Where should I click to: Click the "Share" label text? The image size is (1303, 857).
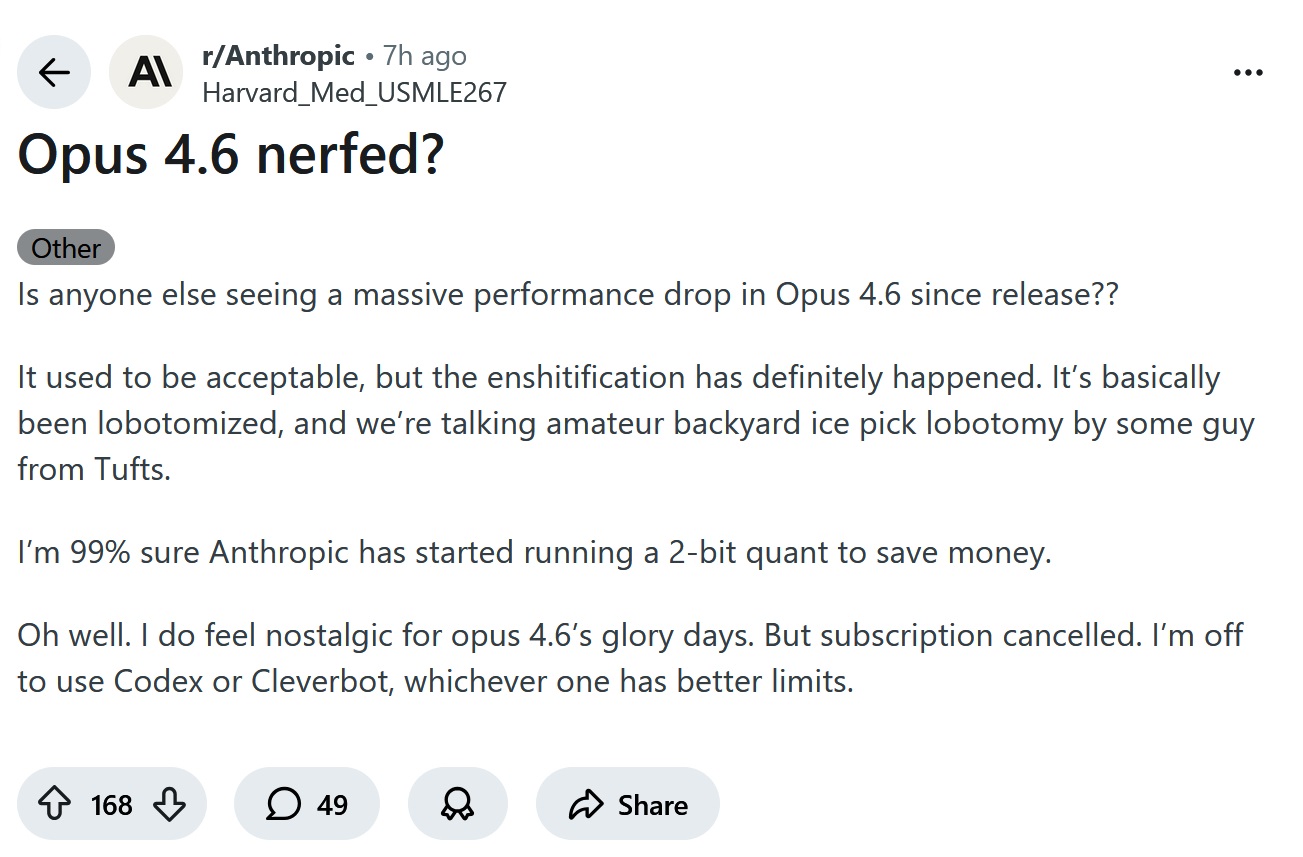652,804
